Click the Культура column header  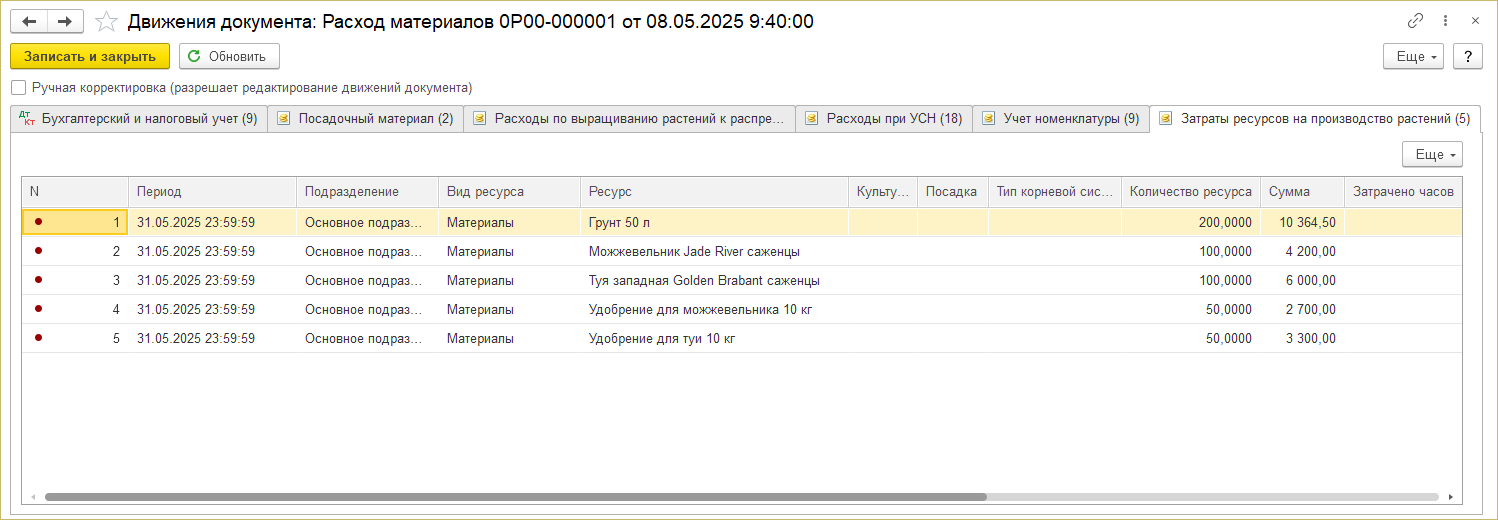tap(883, 191)
